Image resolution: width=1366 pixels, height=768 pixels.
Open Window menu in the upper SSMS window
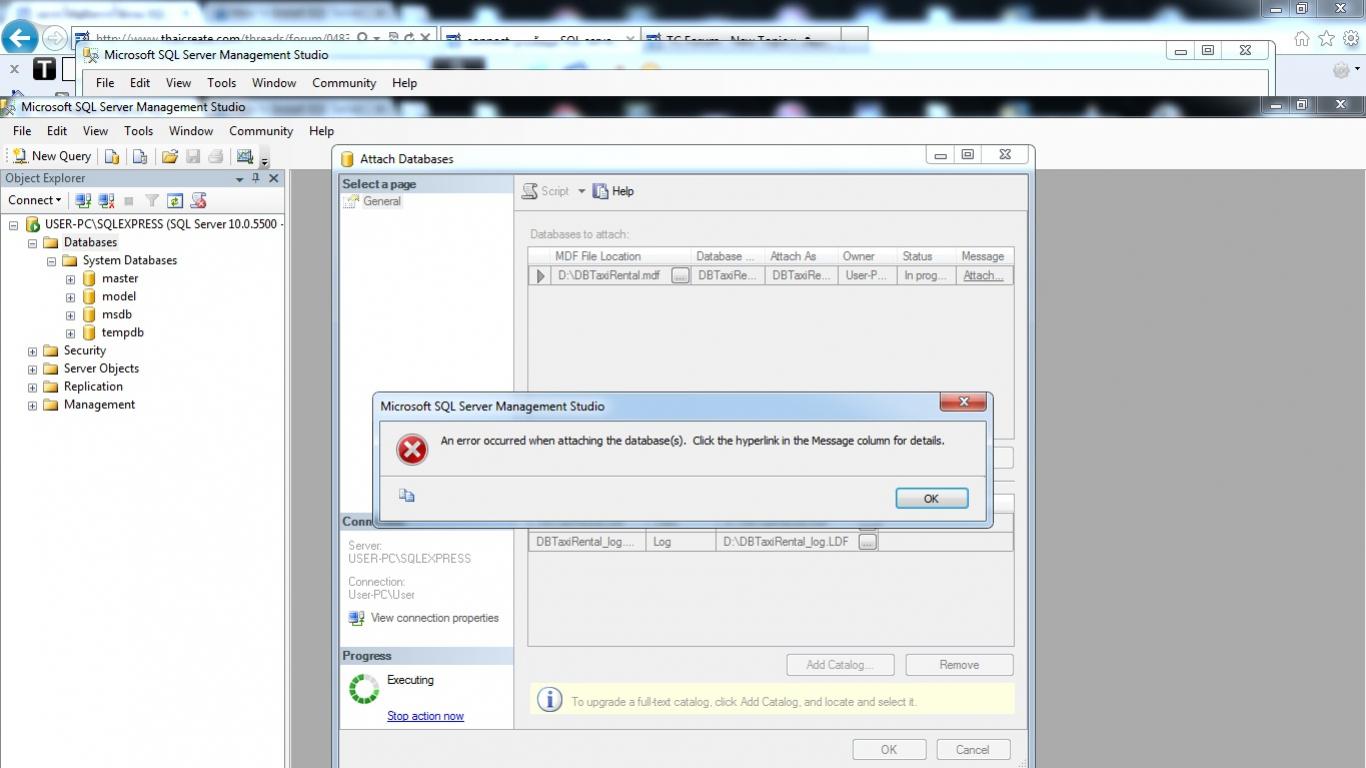click(x=274, y=83)
